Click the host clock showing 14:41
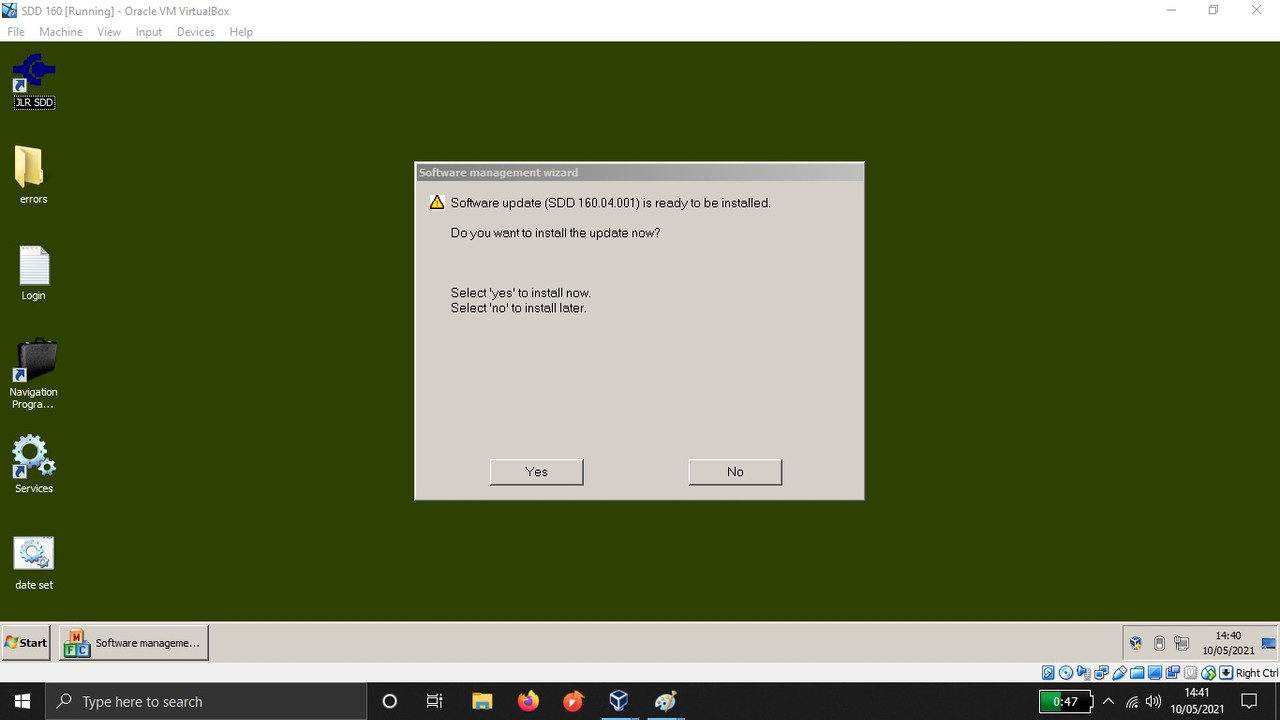The width and height of the screenshot is (1280, 720). pyautogui.click(x=1198, y=702)
